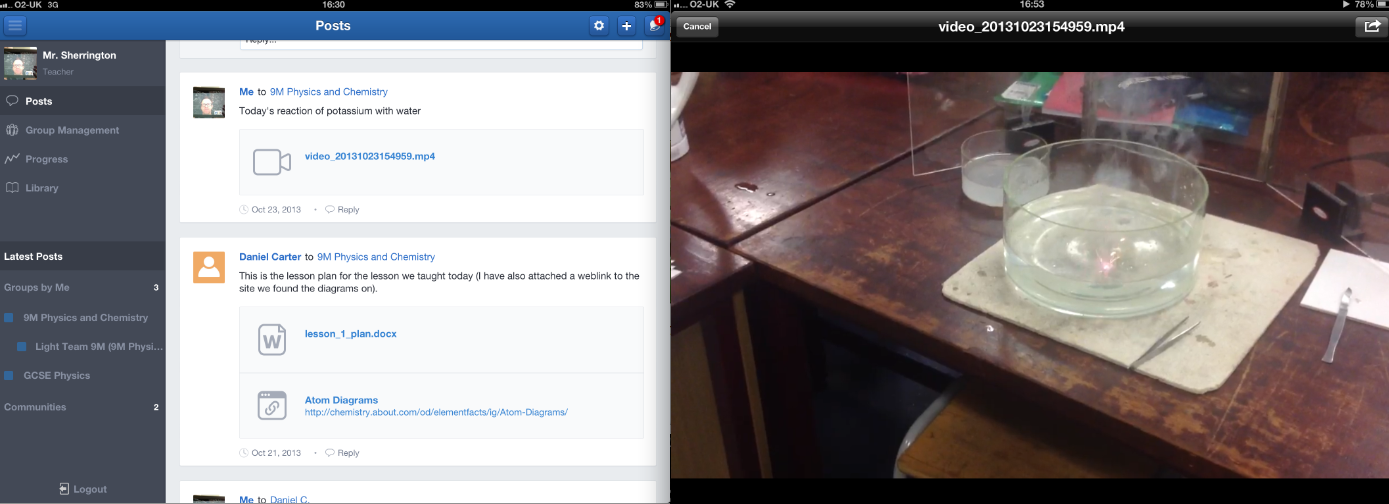Go to Progress in the sidebar
This screenshot has width=1389, height=504.
pyautogui.click(x=47, y=159)
